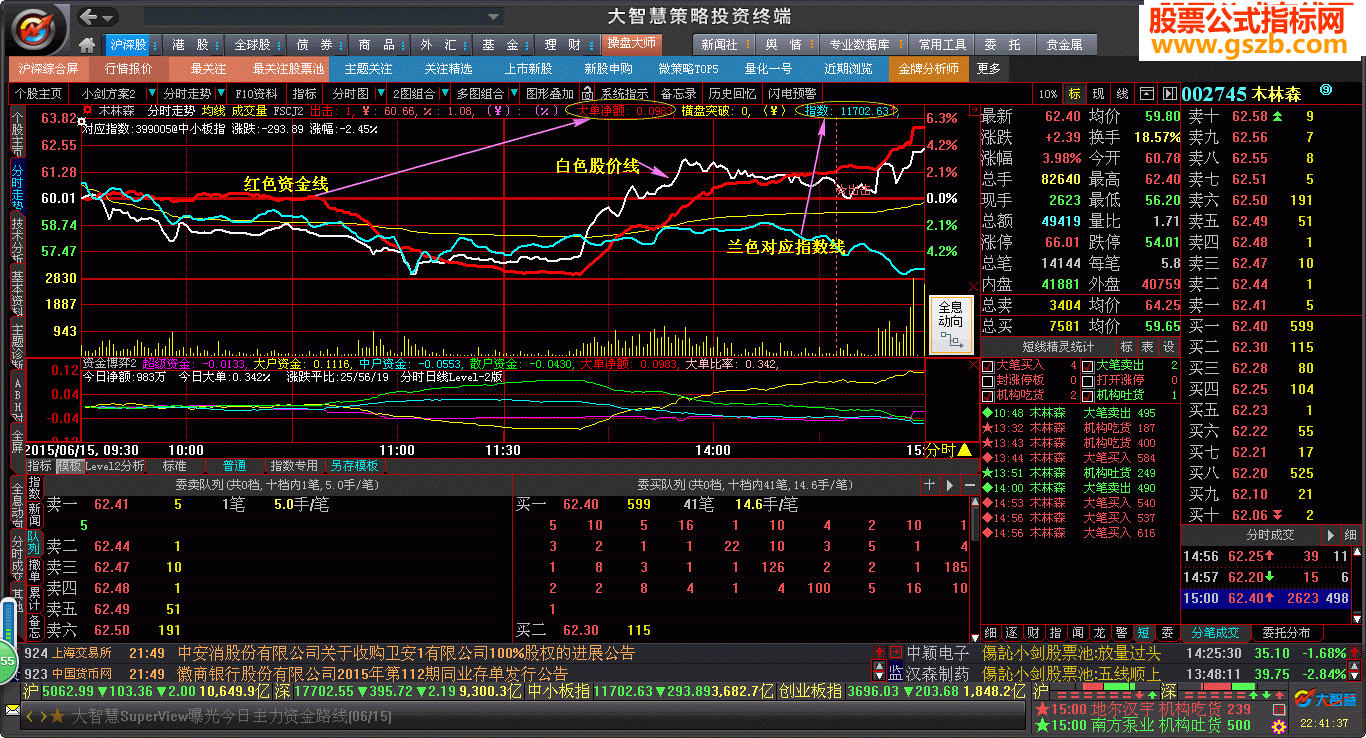1366x738 pixels.
Task: Open the home house icon
Action: (88, 45)
